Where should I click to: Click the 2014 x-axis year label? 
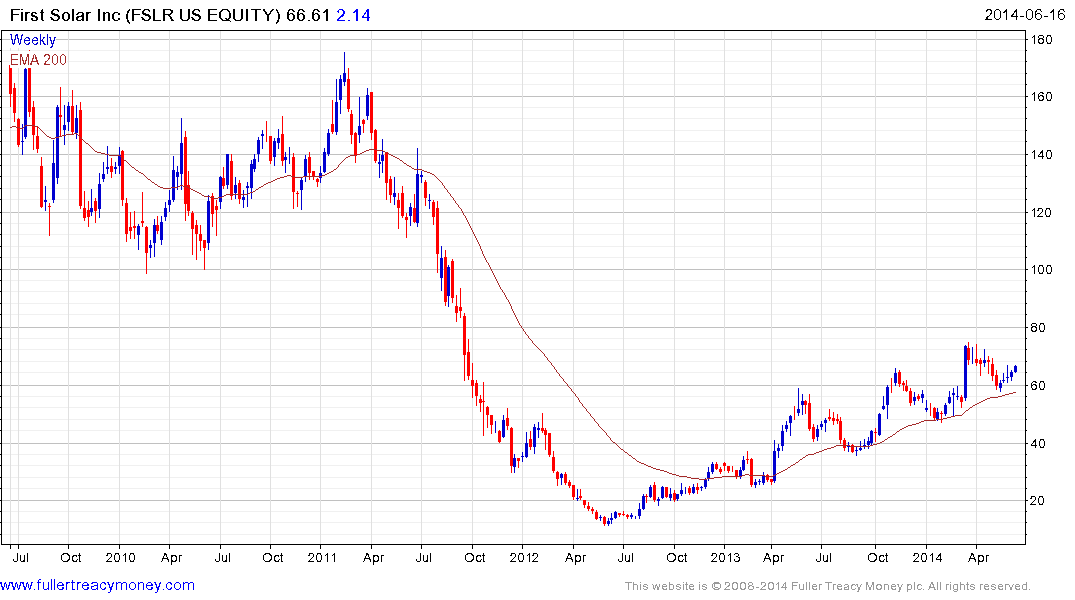coord(928,557)
